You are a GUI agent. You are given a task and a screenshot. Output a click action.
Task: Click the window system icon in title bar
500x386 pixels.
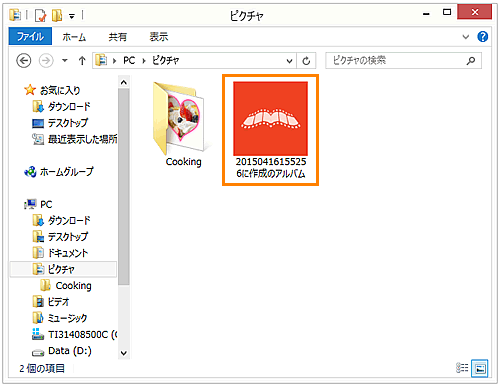click(x=15, y=15)
